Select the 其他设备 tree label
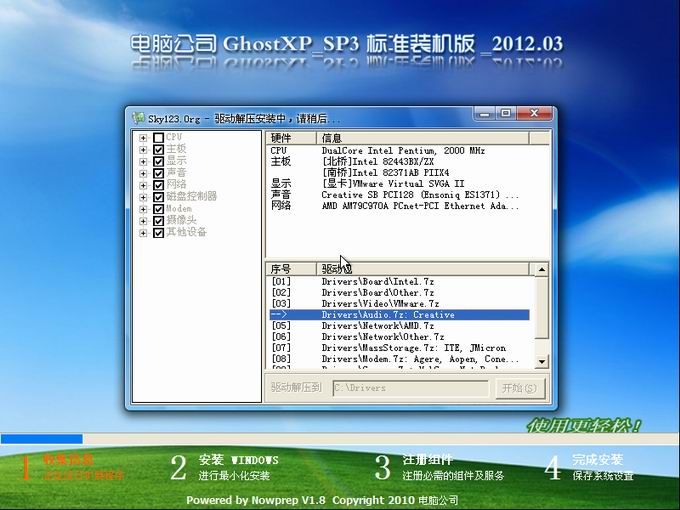The height and width of the screenshot is (510, 680). click(x=186, y=233)
